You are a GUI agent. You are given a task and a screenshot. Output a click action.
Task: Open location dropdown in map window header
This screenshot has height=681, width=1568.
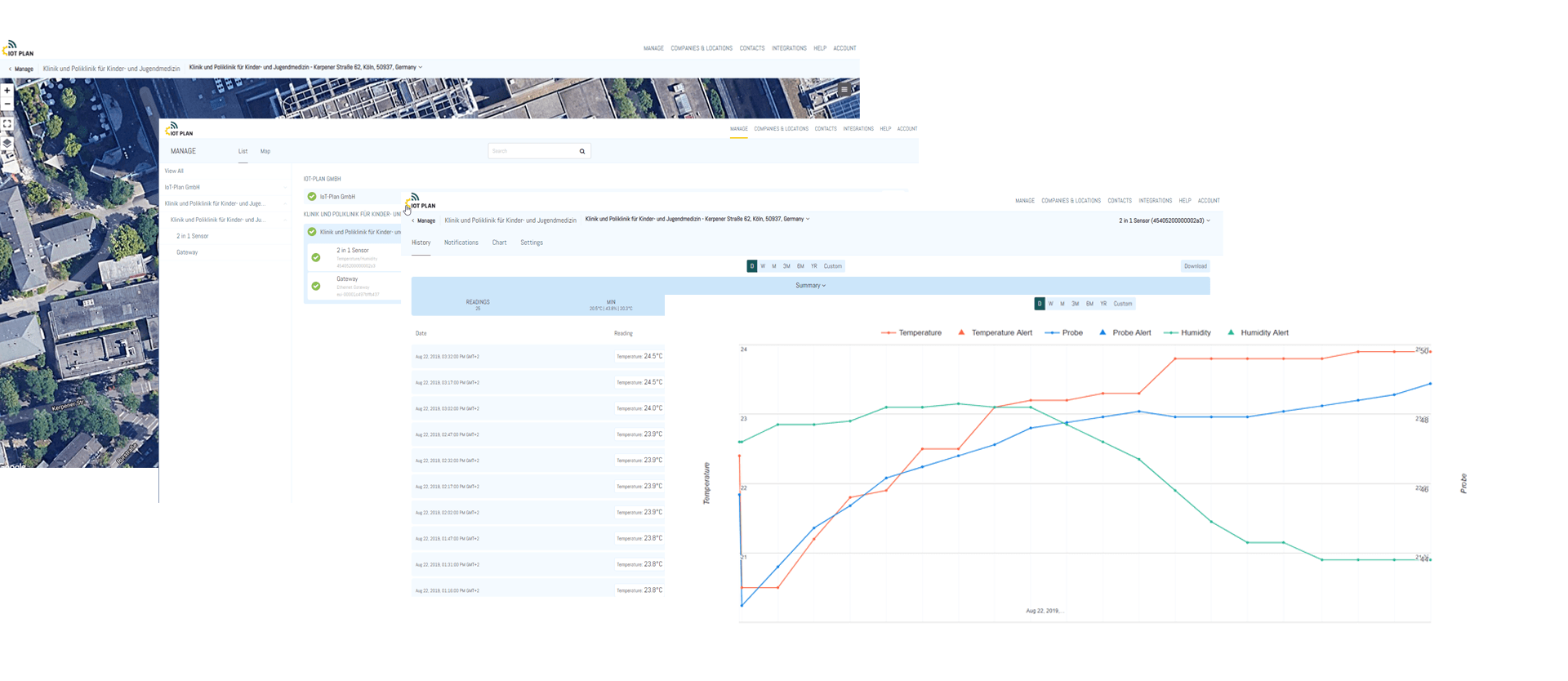[x=305, y=68]
